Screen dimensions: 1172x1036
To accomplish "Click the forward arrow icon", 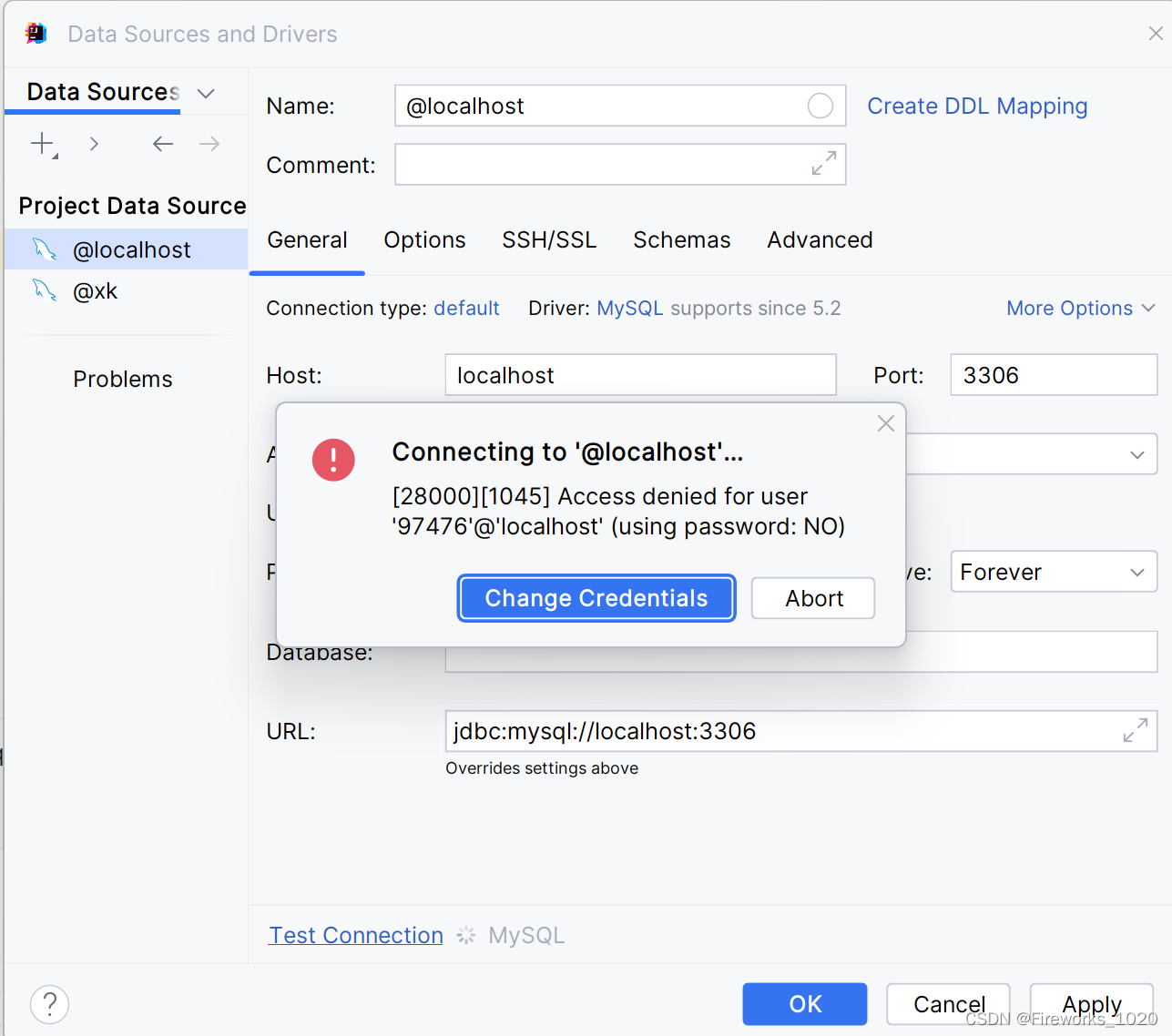I will (209, 144).
